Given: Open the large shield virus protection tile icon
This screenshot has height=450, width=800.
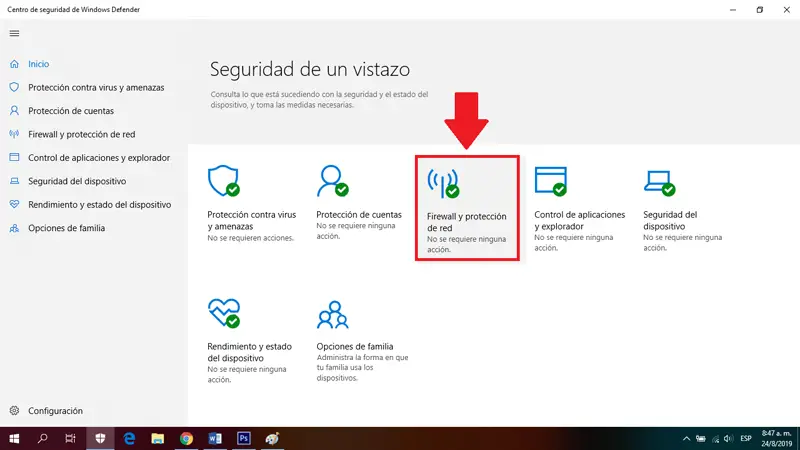Looking at the screenshot, I should coord(223,181).
